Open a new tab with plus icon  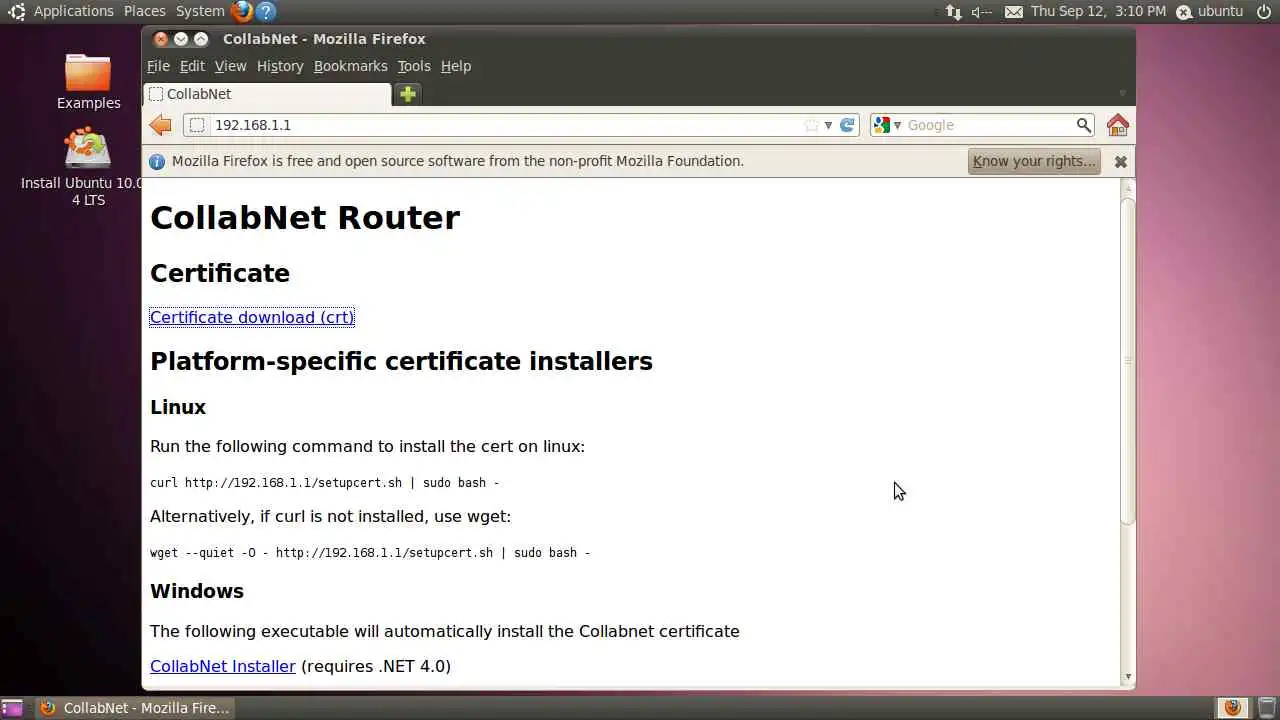click(407, 94)
